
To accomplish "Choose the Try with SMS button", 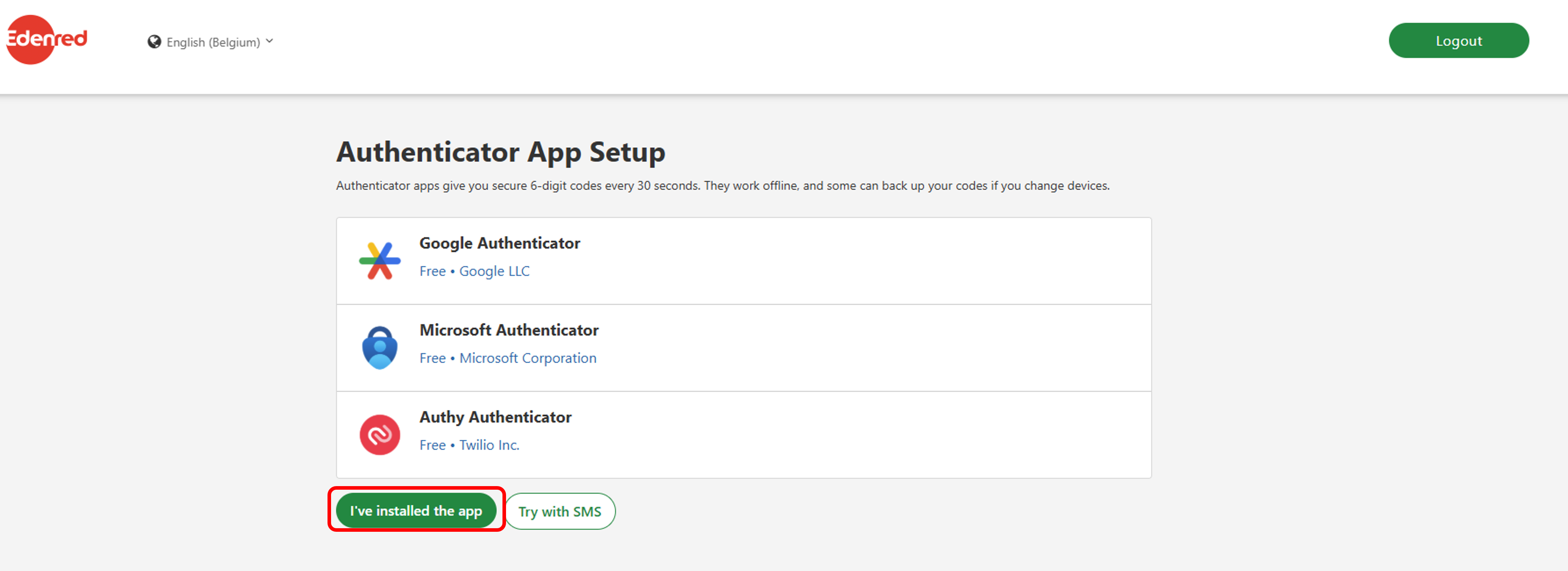I will click(x=560, y=511).
